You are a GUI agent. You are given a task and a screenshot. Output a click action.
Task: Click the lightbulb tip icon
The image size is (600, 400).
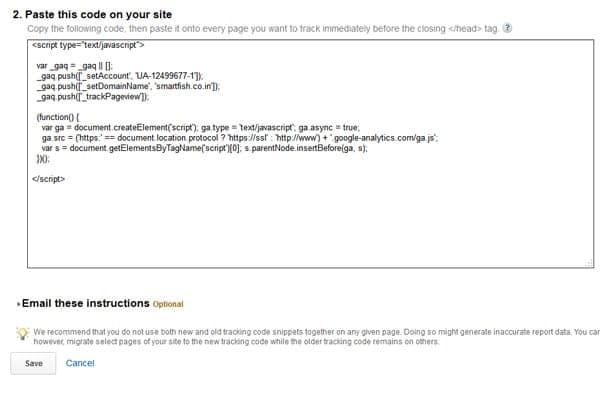(x=23, y=333)
